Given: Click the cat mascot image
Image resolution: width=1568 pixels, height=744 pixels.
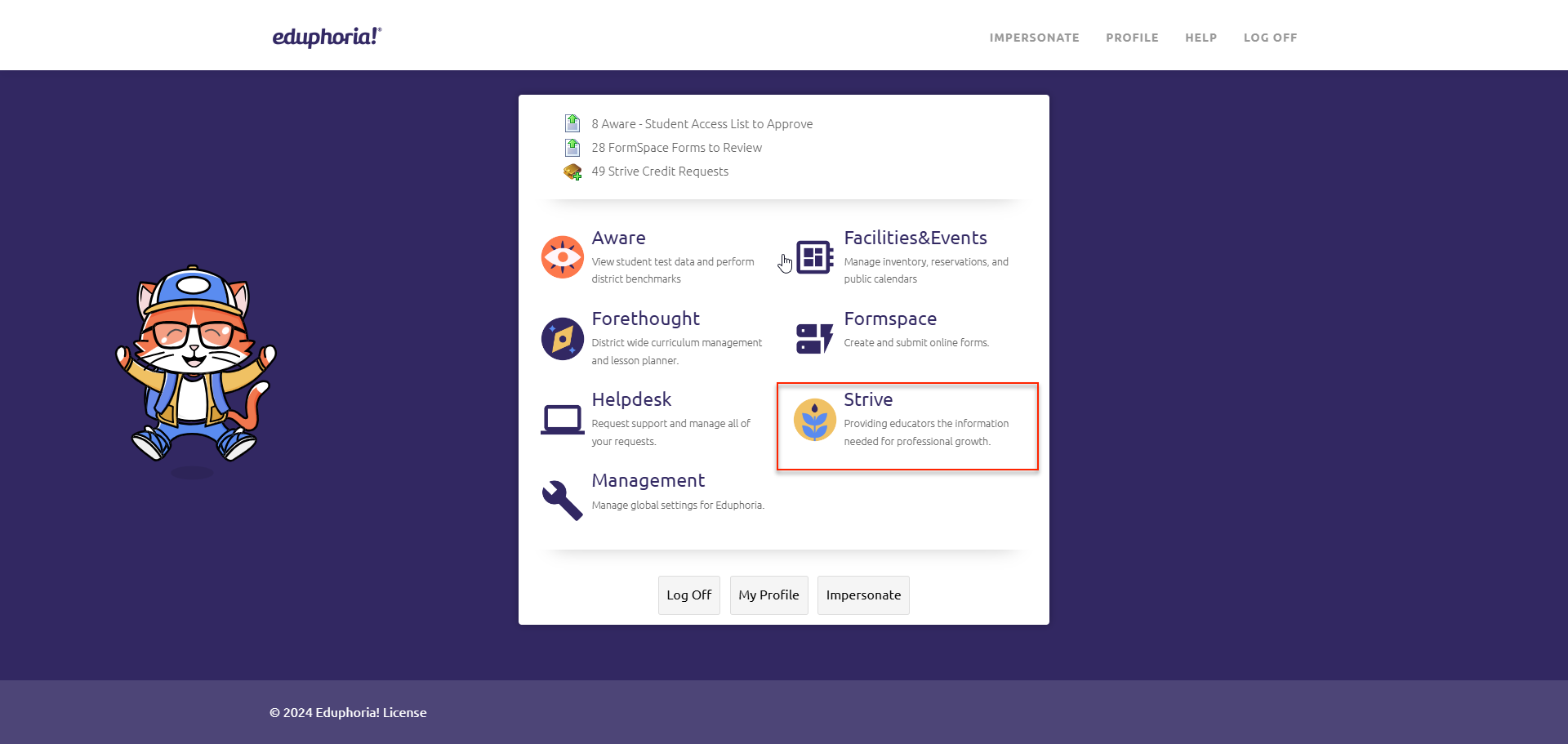Looking at the screenshot, I should coord(194,363).
